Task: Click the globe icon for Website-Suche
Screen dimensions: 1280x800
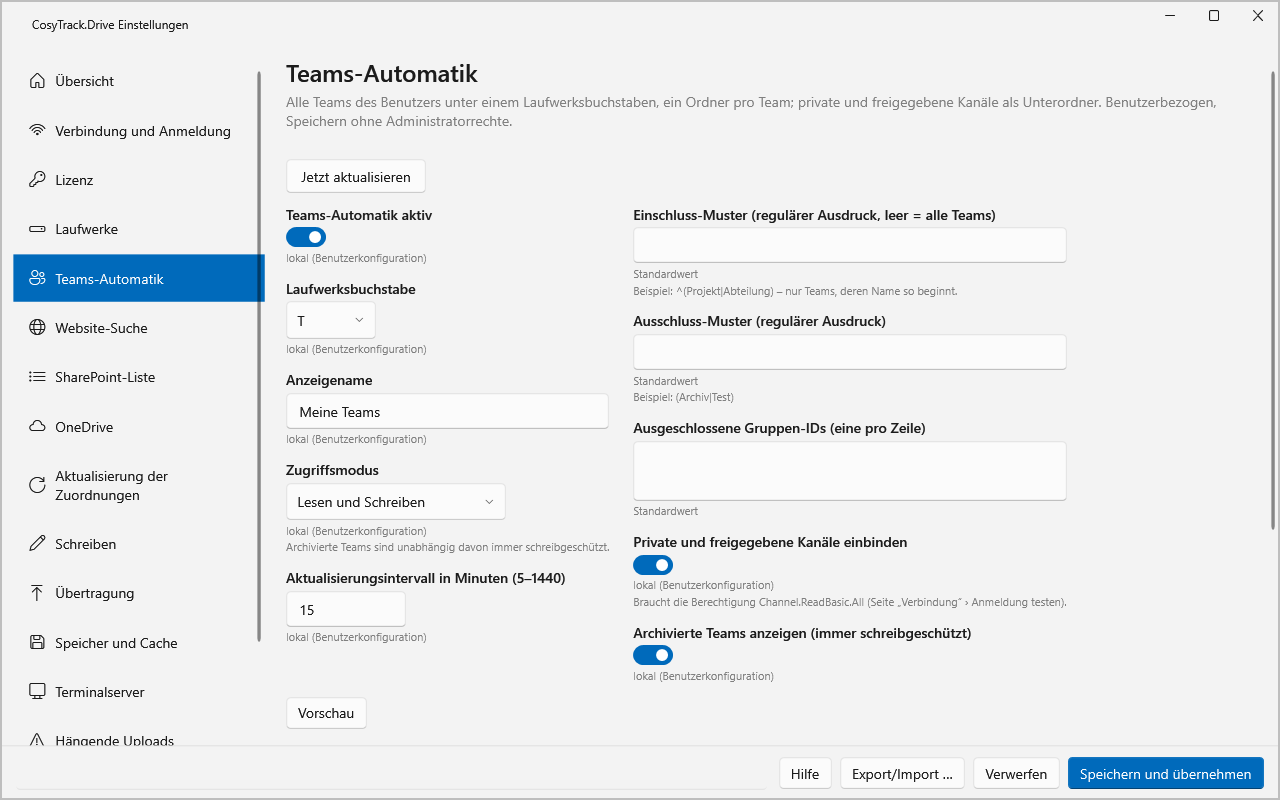Action: 37,328
